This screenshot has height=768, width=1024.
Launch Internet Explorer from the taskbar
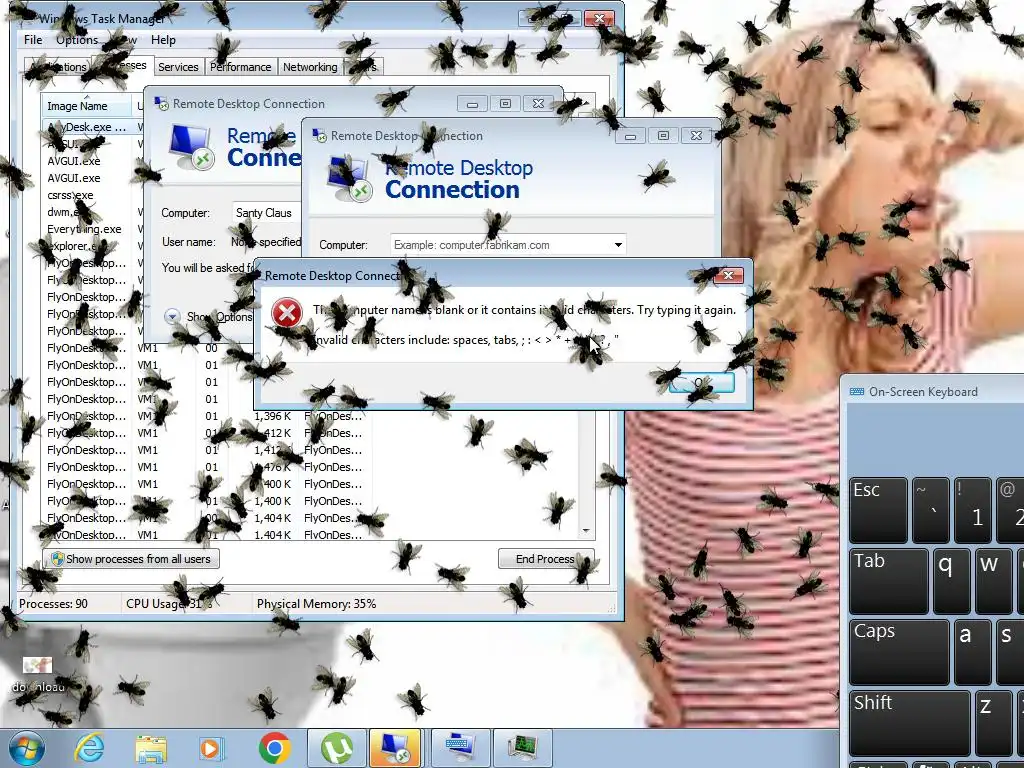click(88, 748)
